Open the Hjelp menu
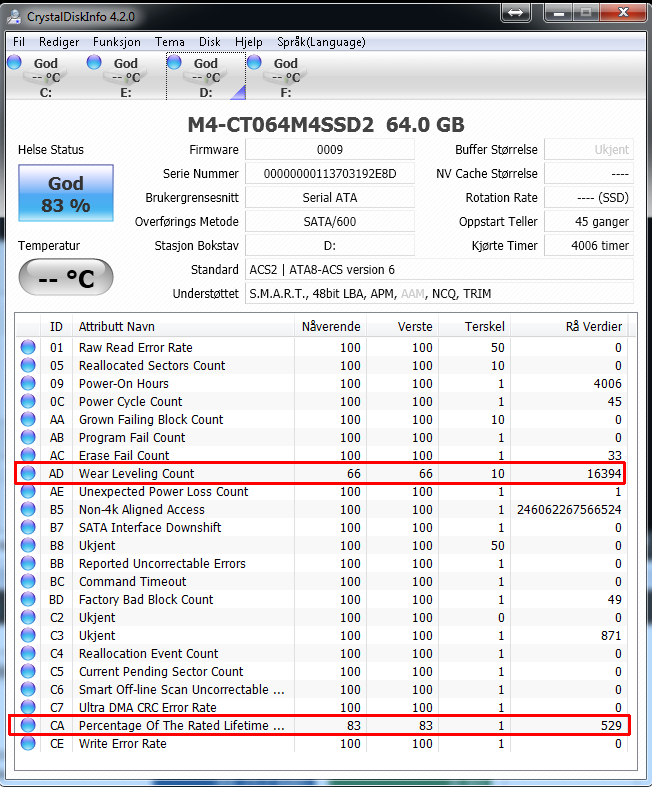652x787 pixels. 248,42
